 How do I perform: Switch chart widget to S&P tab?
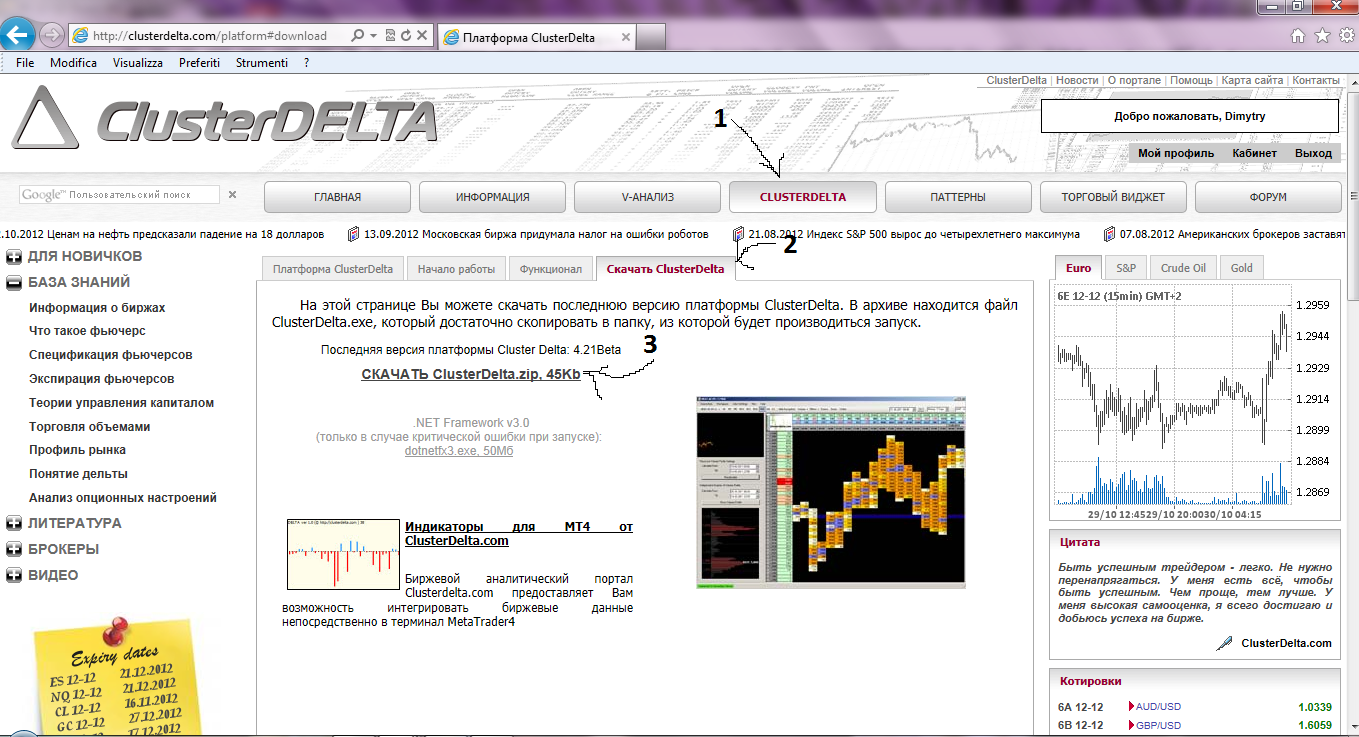pos(1125,268)
